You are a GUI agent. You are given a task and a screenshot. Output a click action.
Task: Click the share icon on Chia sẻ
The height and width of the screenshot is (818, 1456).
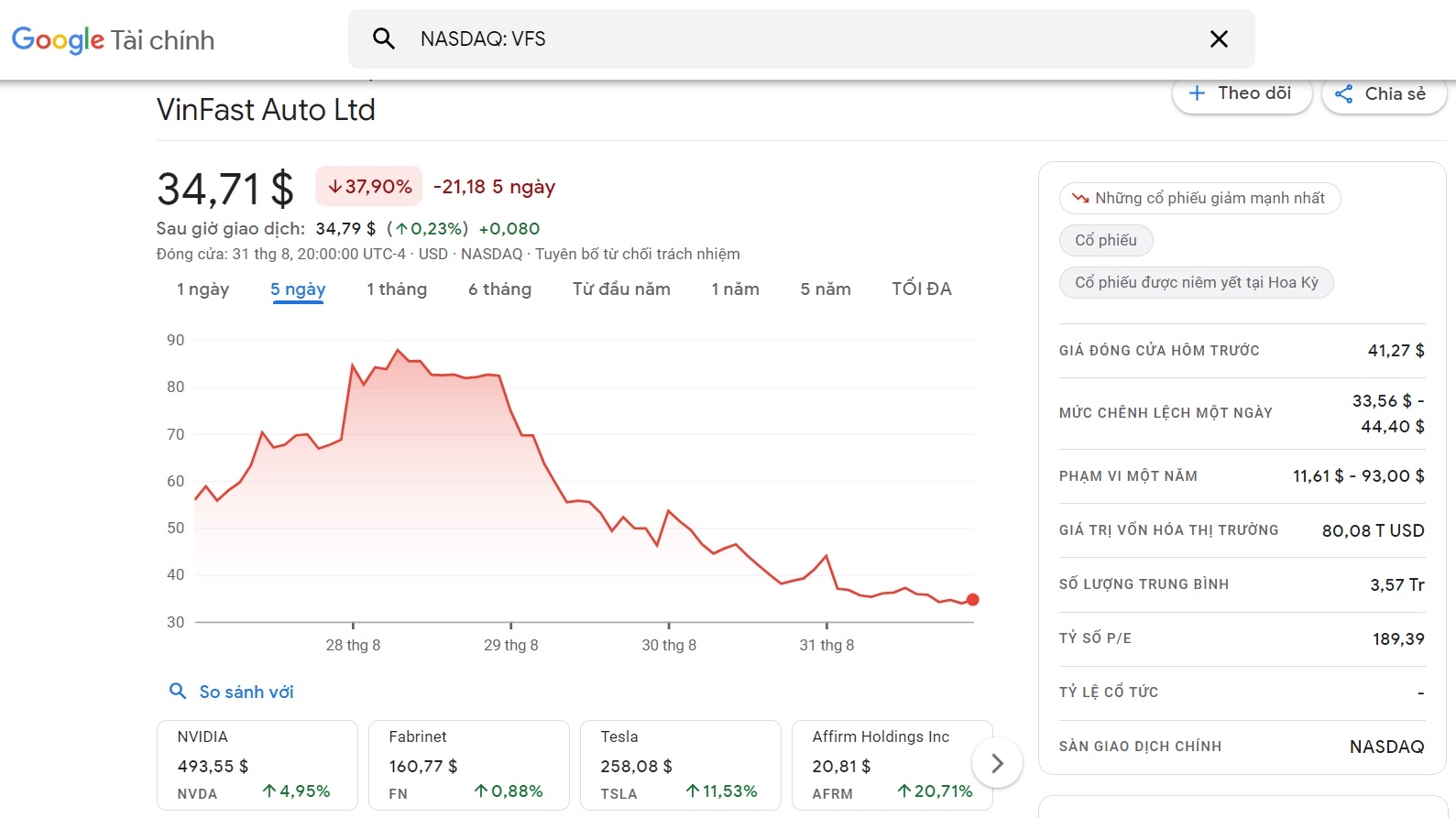coord(1344,93)
